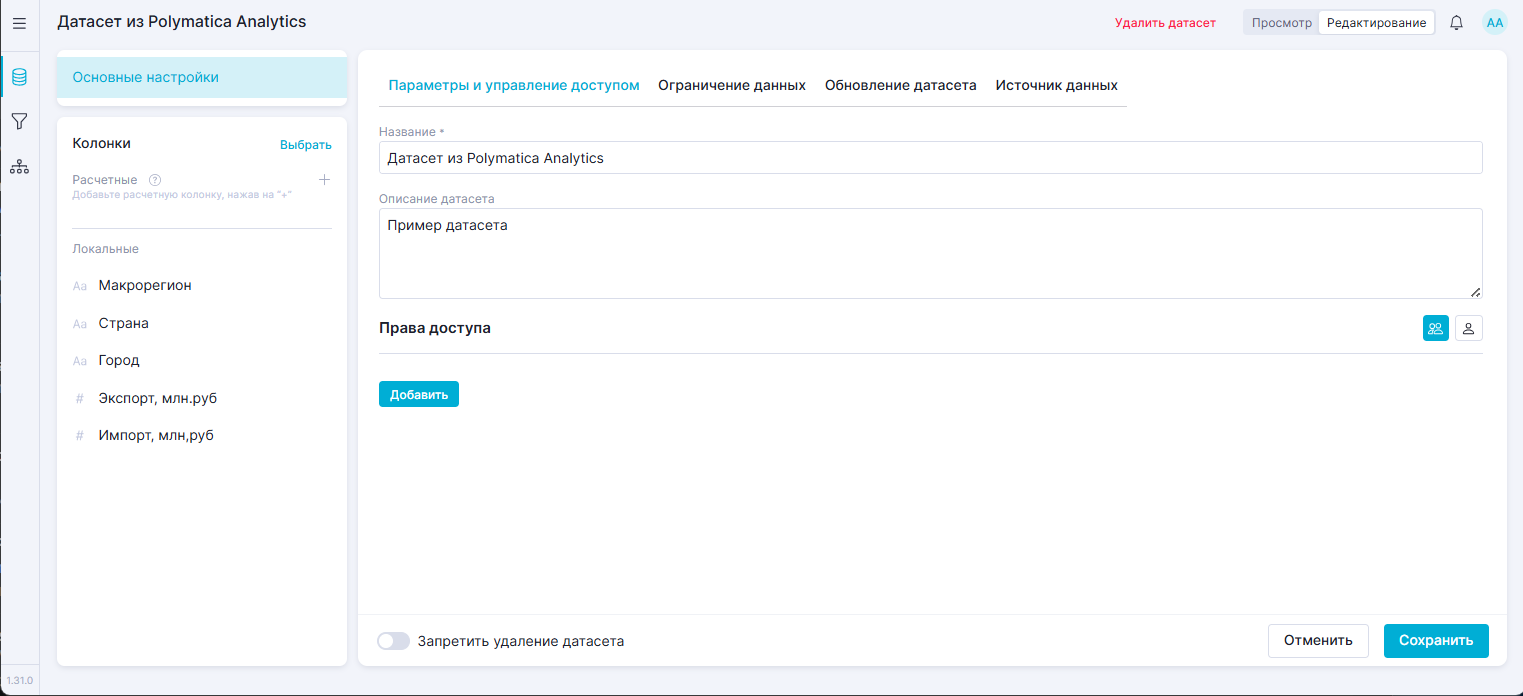Screen dimensions: 1523x696
Task: Show help for Расчетные question mark icon
Action: (x=155, y=180)
